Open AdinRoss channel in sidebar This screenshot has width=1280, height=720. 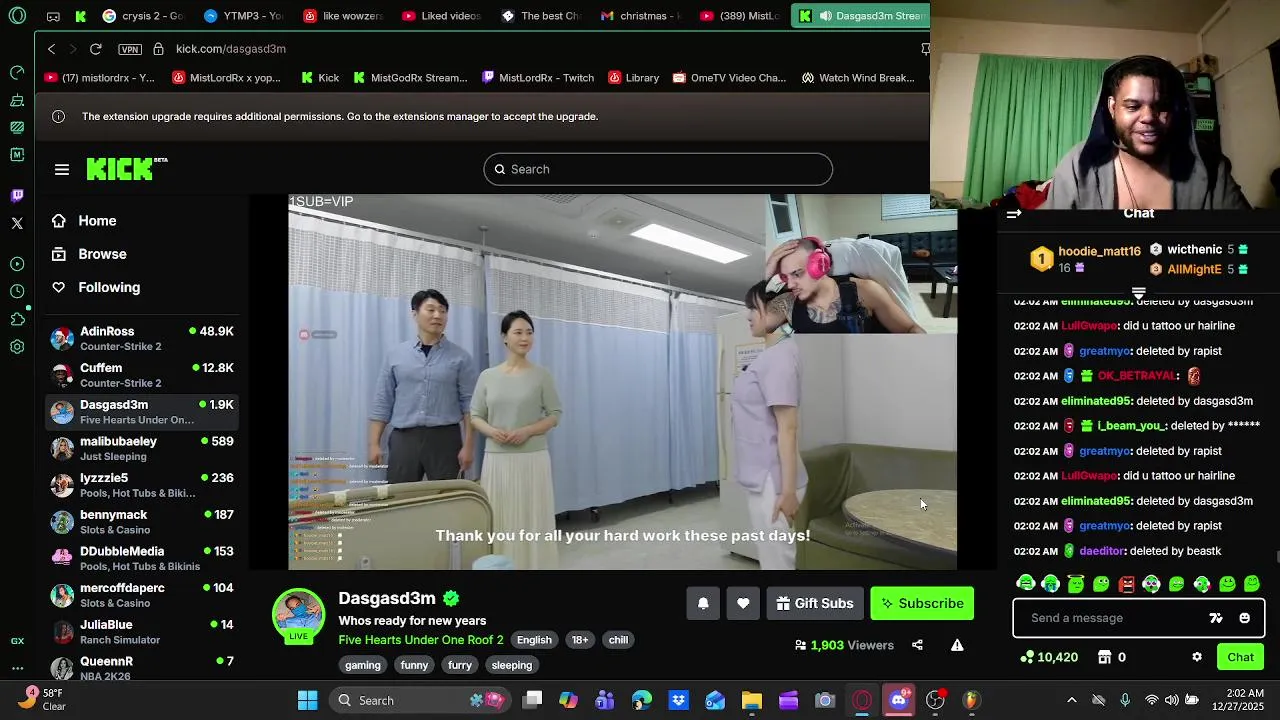click(142, 338)
